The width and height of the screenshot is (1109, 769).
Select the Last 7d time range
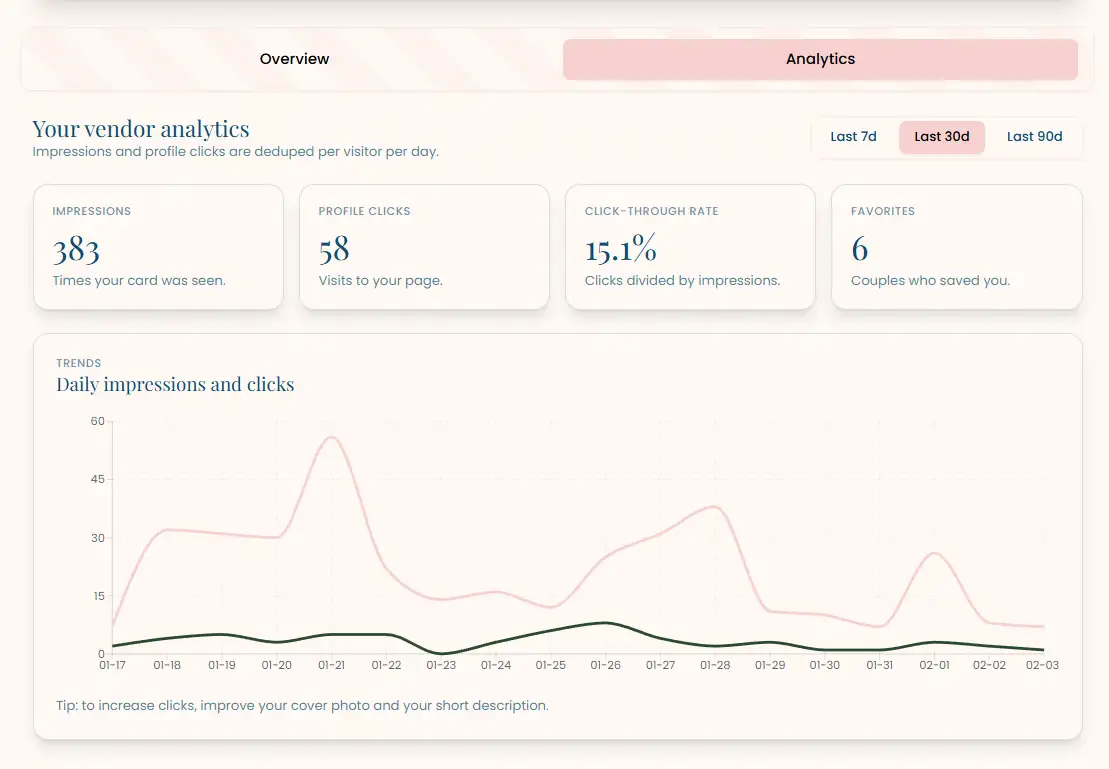tap(855, 137)
